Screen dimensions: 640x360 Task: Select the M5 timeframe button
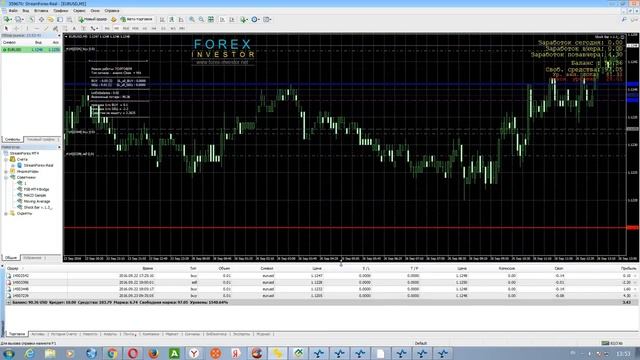(x=116, y=28)
